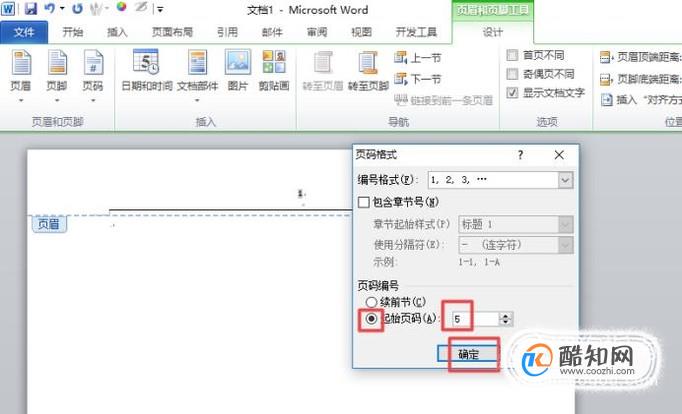Screen dimensions: 682x414
Task: Switch to 开发工具 tab
Action: pyautogui.click(x=416, y=32)
